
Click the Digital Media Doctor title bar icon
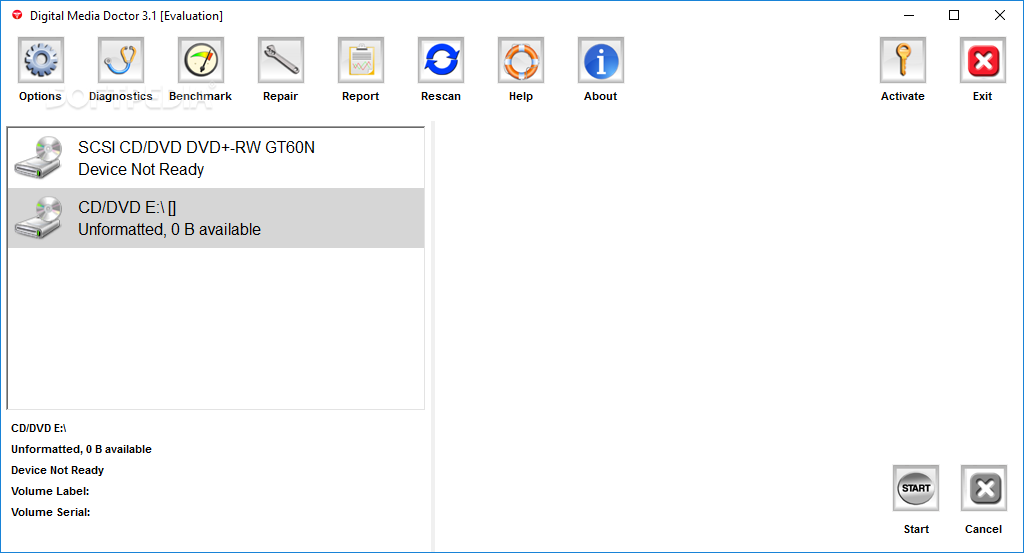[17, 15]
